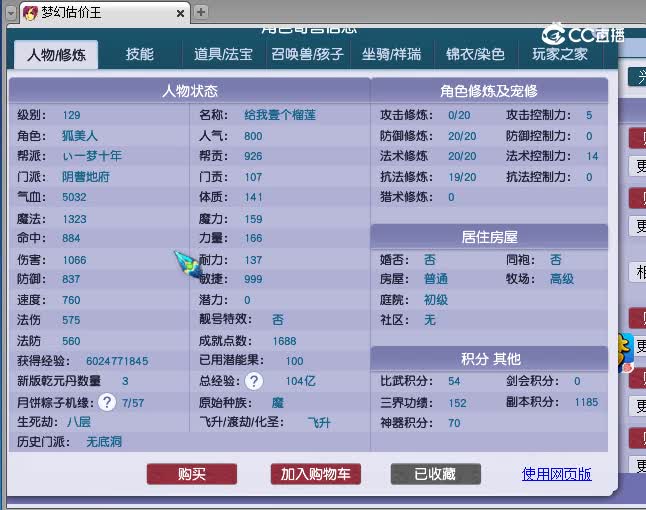Click character name 给我壹个榴莲
Viewport: 646px width, 510px height.
pyautogui.click(x=280, y=115)
